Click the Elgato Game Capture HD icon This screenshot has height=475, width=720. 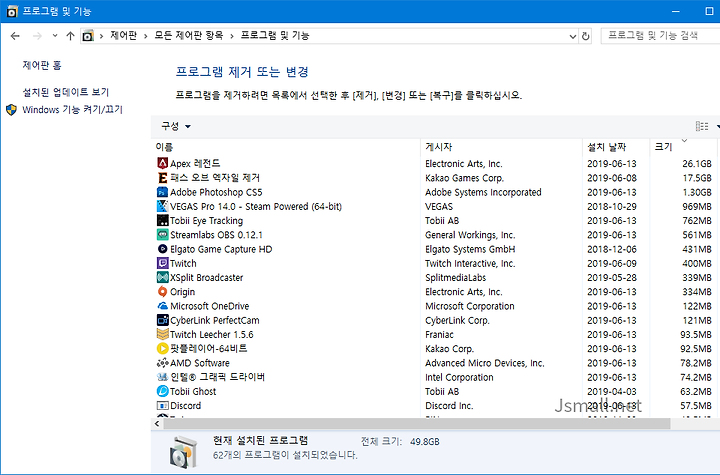click(163, 249)
